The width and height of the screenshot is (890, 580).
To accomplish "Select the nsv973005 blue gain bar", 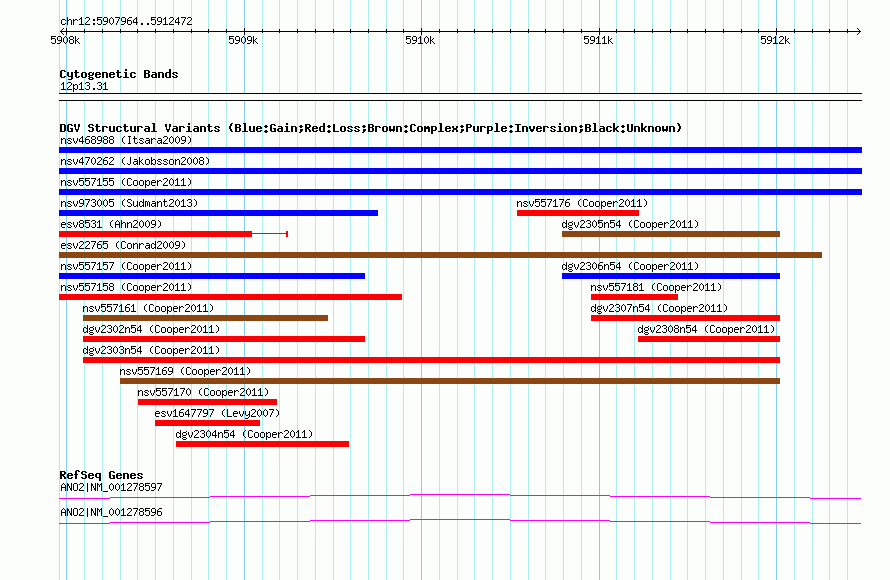I will tap(219, 213).
